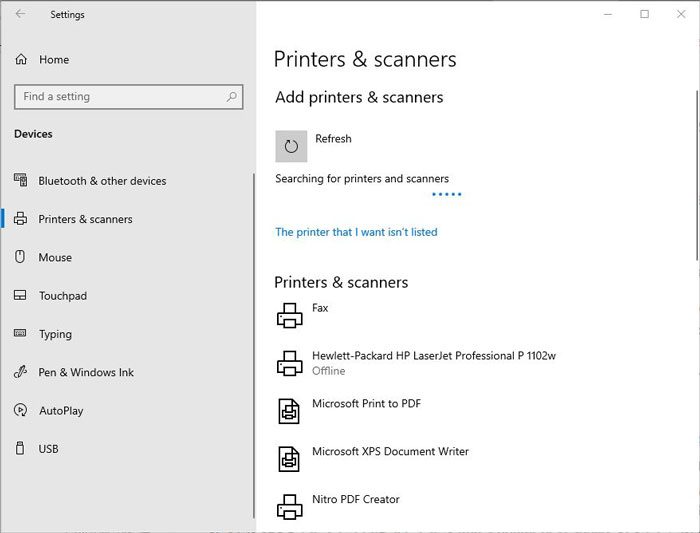
Task: Click the Mouse icon
Action: [20, 257]
